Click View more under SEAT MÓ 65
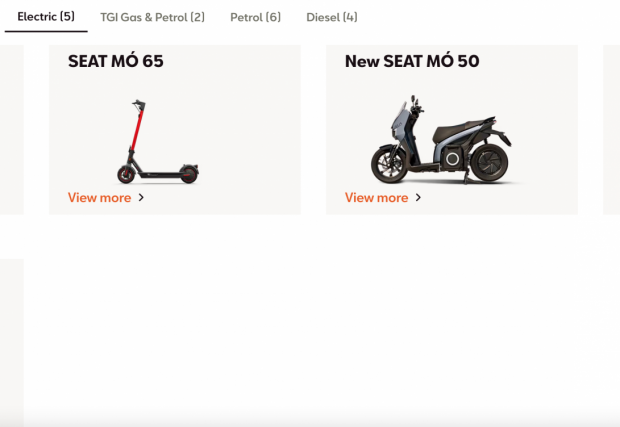Screen dimensions: 620x427 point(99,197)
